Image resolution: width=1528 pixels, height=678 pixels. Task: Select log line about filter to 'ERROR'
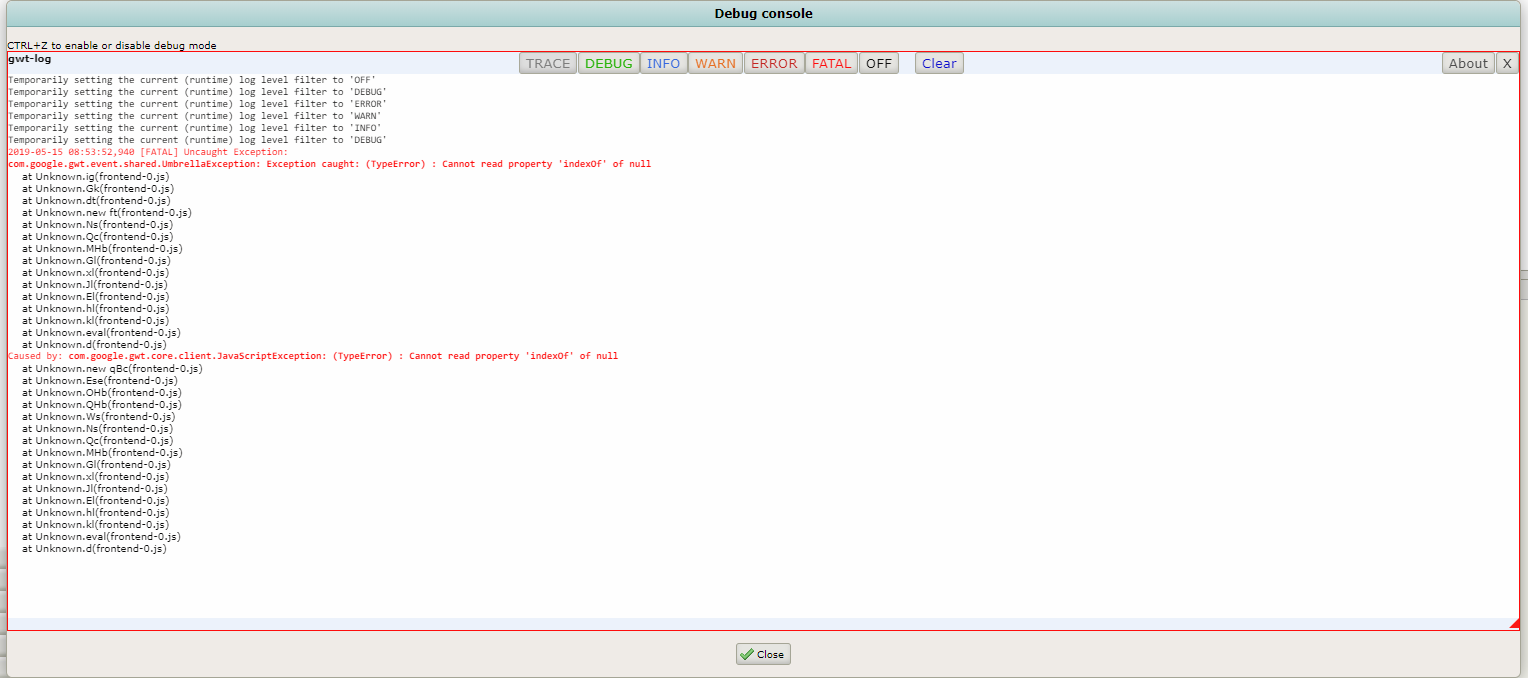pyautogui.click(x=197, y=104)
